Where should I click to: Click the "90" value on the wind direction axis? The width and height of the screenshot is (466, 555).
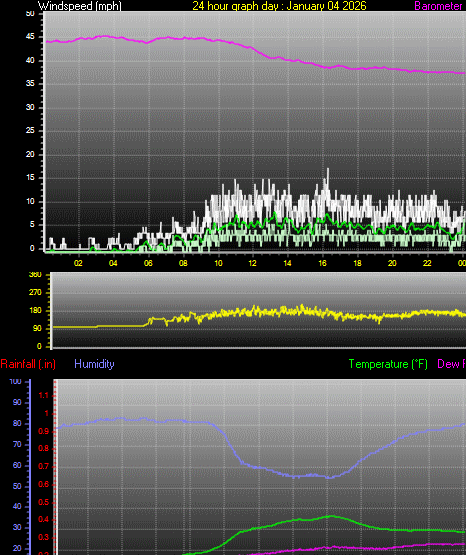pyautogui.click(x=37, y=328)
